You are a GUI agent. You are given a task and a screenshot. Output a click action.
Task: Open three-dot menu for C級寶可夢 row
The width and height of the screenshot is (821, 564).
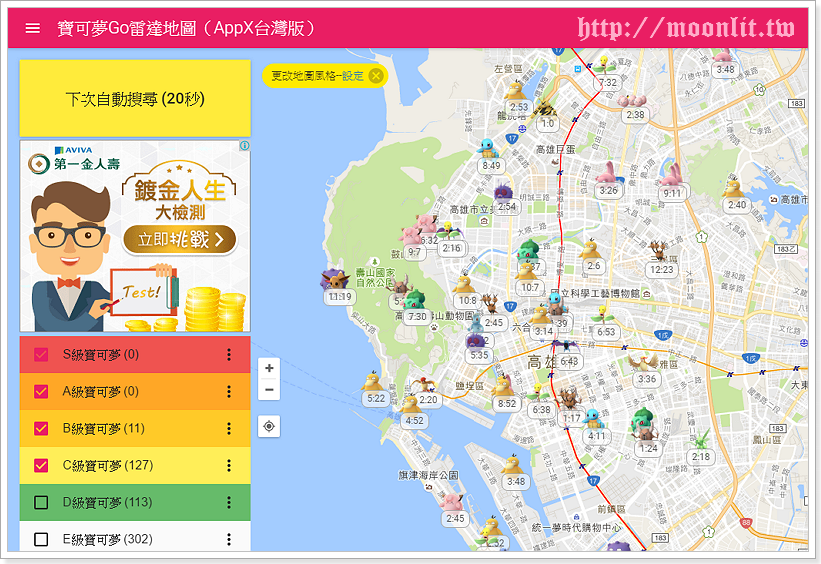pyautogui.click(x=229, y=466)
